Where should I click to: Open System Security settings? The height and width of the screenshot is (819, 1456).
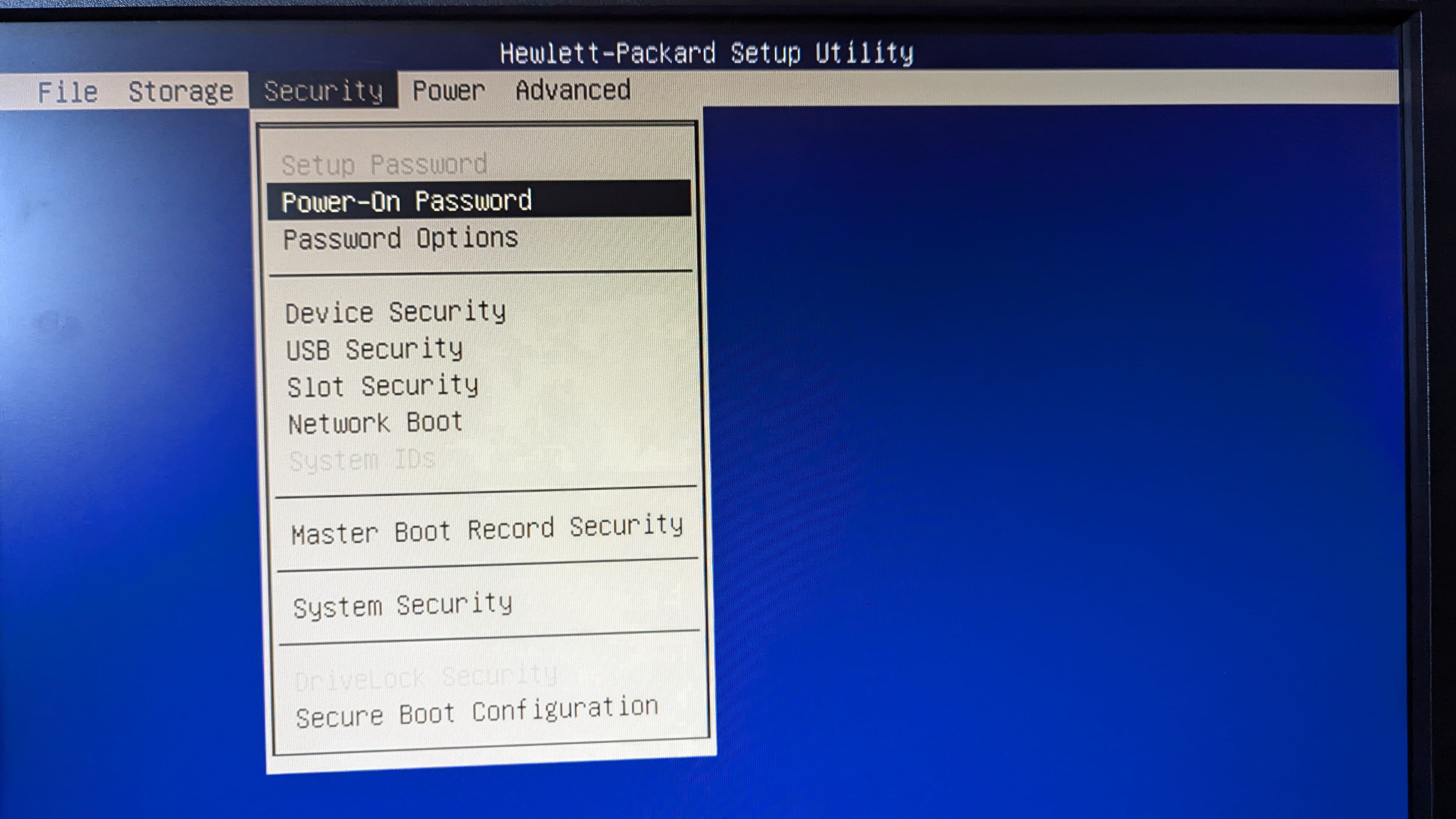(x=403, y=606)
